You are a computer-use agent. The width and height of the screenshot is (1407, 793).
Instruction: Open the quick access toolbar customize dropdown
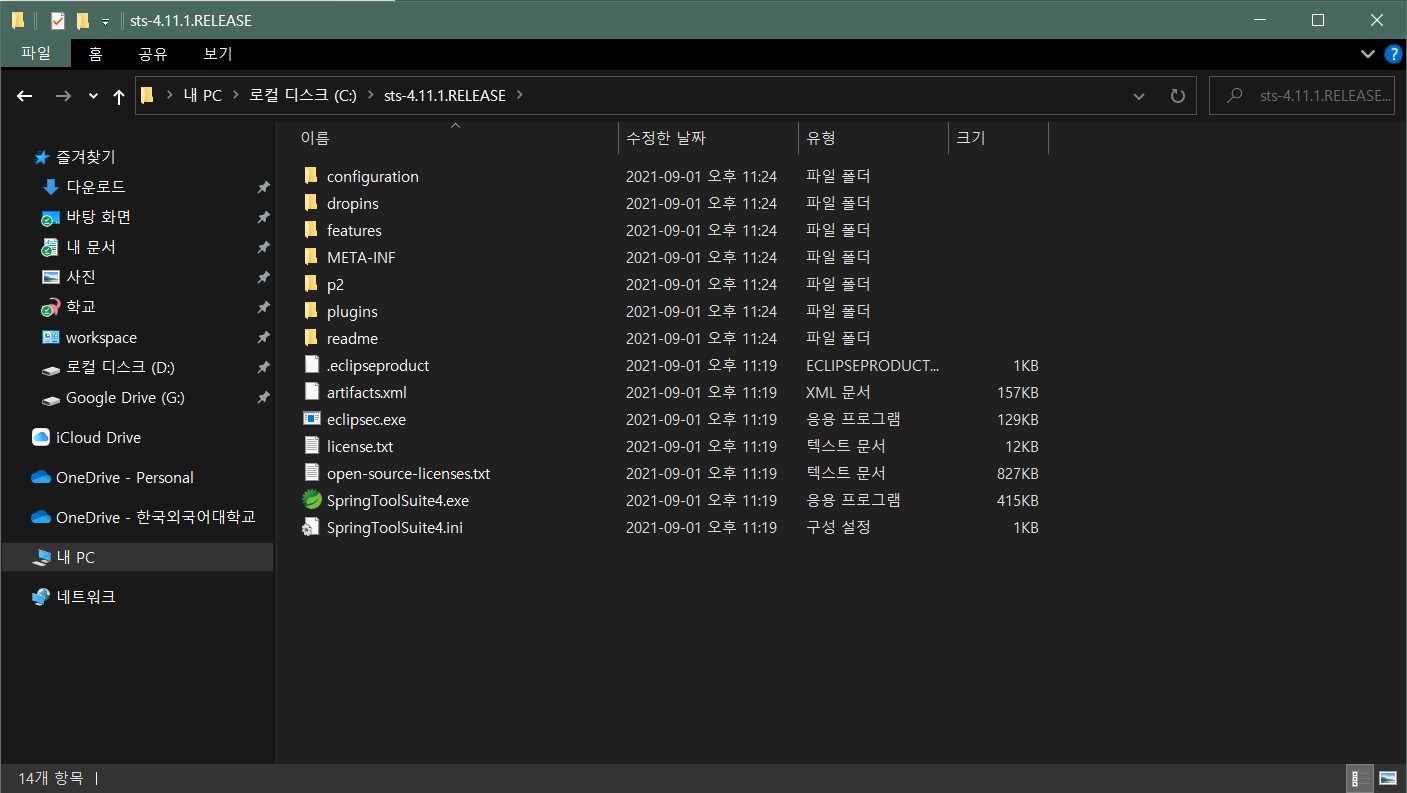click(x=105, y=21)
